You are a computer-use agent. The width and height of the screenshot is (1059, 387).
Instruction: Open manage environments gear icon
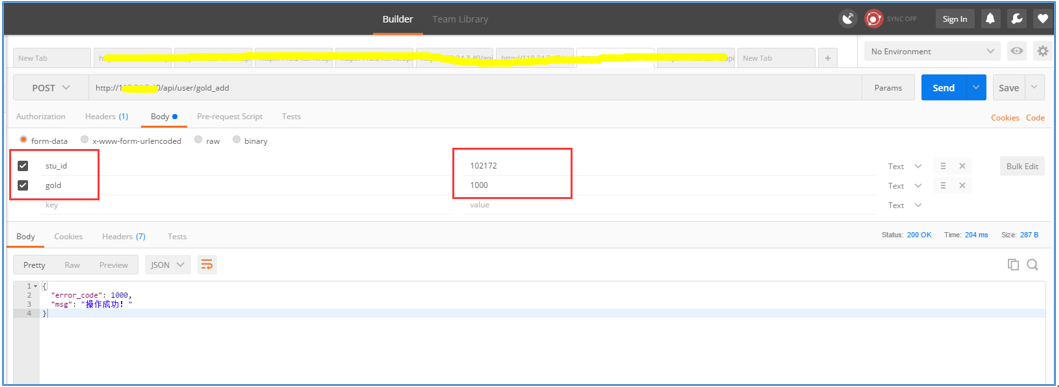(x=1043, y=51)
